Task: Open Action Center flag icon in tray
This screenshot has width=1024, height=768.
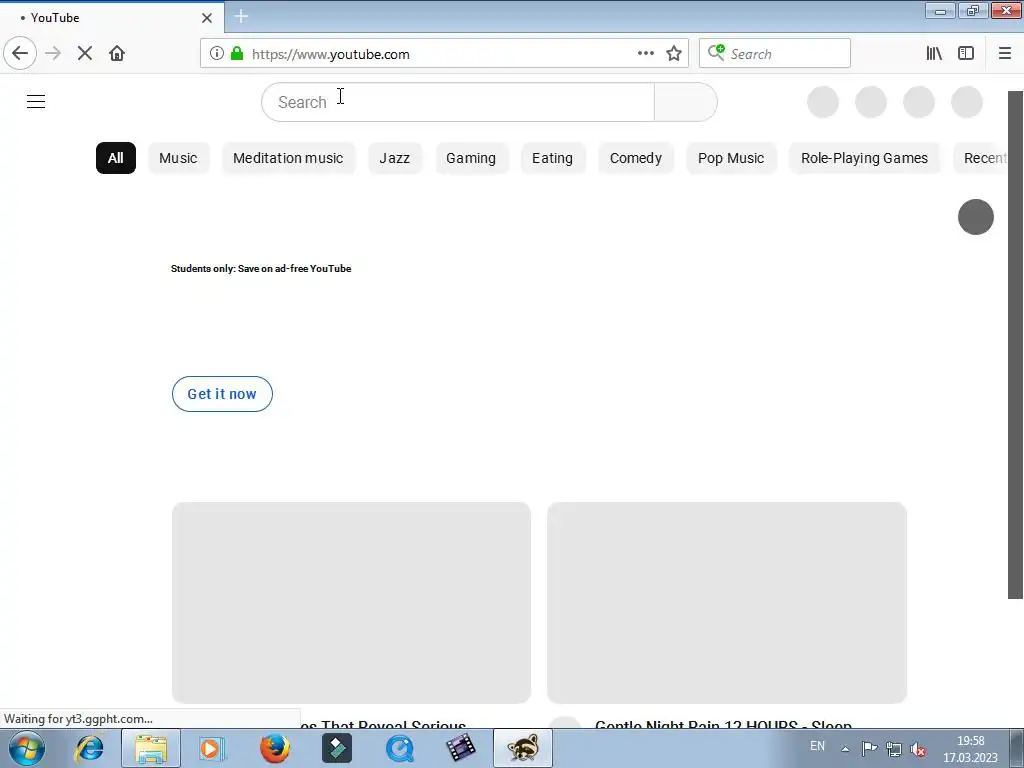Action: click(869, 749)
